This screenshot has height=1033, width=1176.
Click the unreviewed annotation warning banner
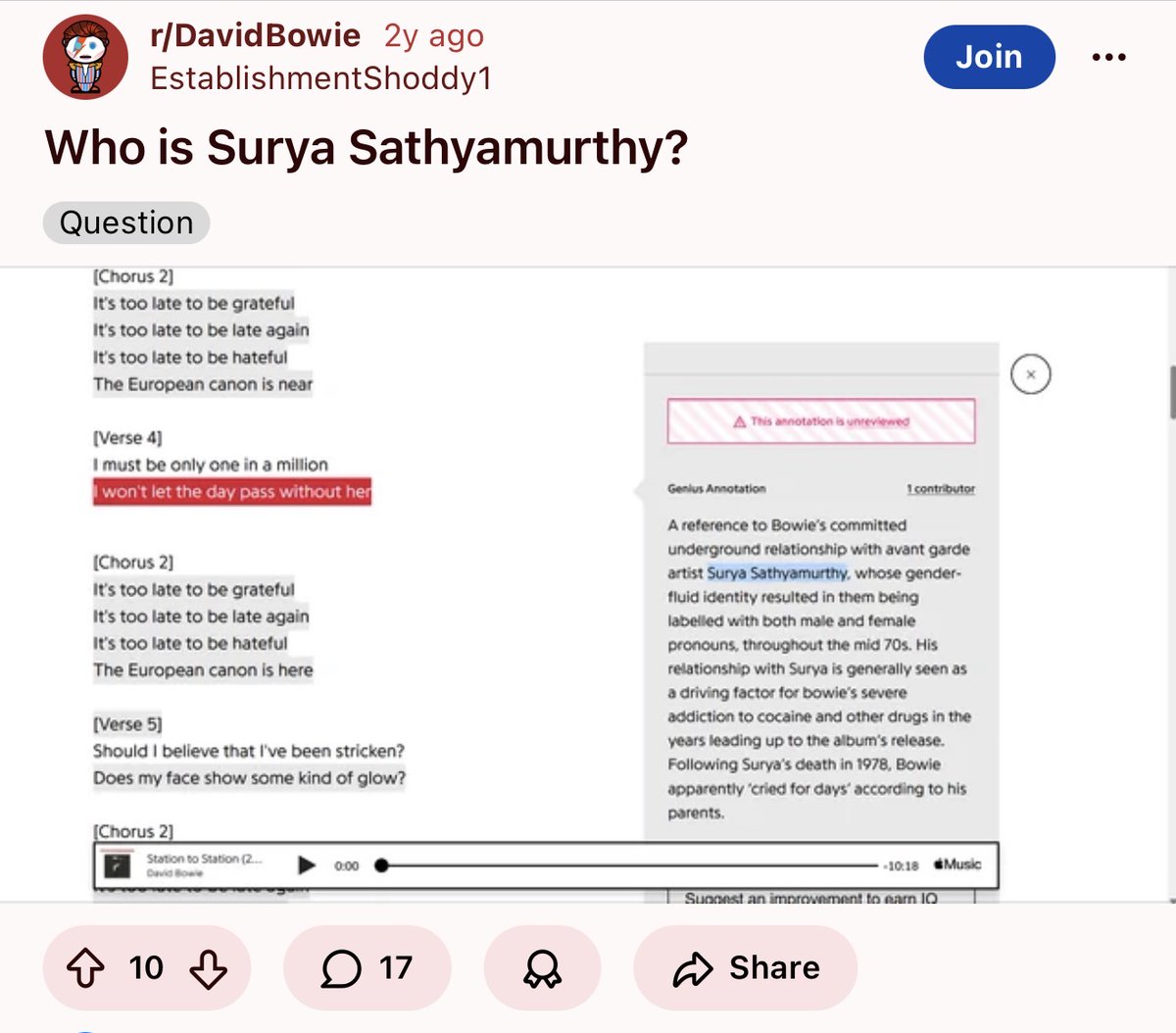pyautogui.click(x=821, y=421)
